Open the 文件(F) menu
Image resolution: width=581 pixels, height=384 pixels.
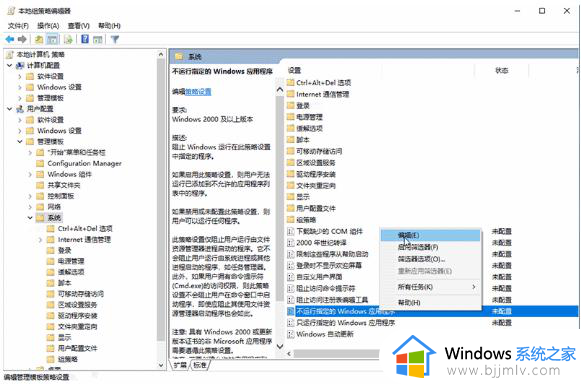click(x=18, y=26)
